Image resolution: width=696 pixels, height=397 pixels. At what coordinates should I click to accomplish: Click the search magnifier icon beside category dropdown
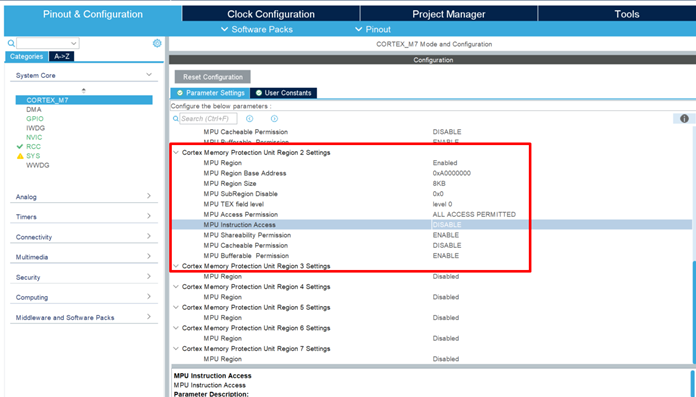pyautogui.click(x=11, y=43)
